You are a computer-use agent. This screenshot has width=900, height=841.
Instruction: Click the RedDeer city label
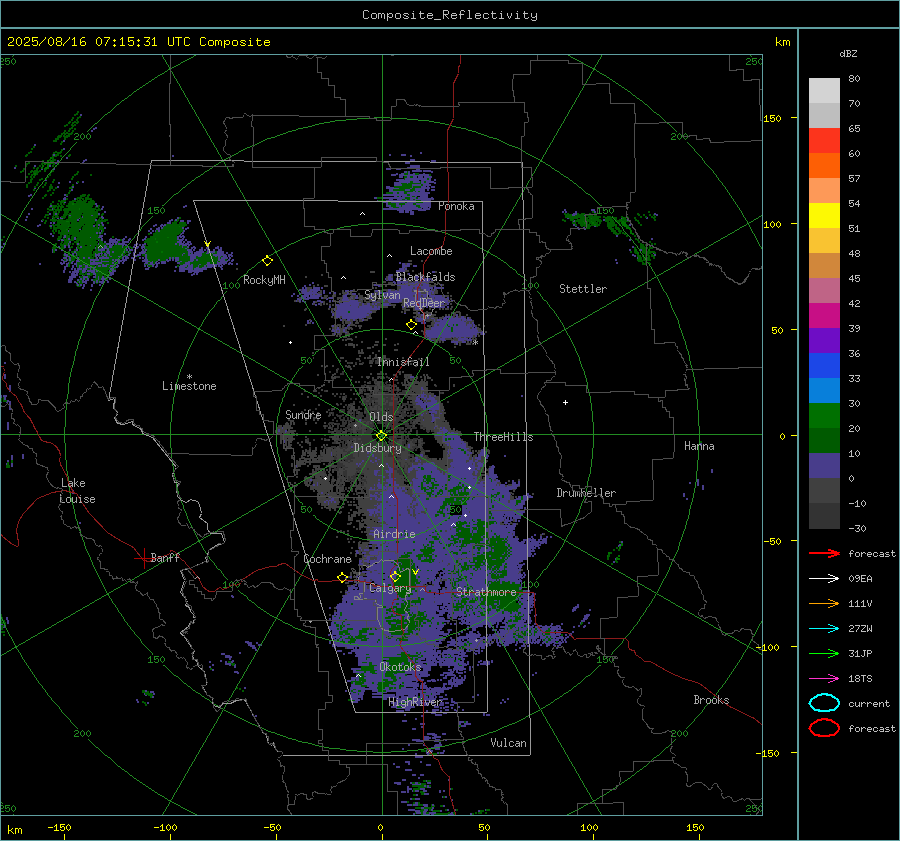pos(424,303)
